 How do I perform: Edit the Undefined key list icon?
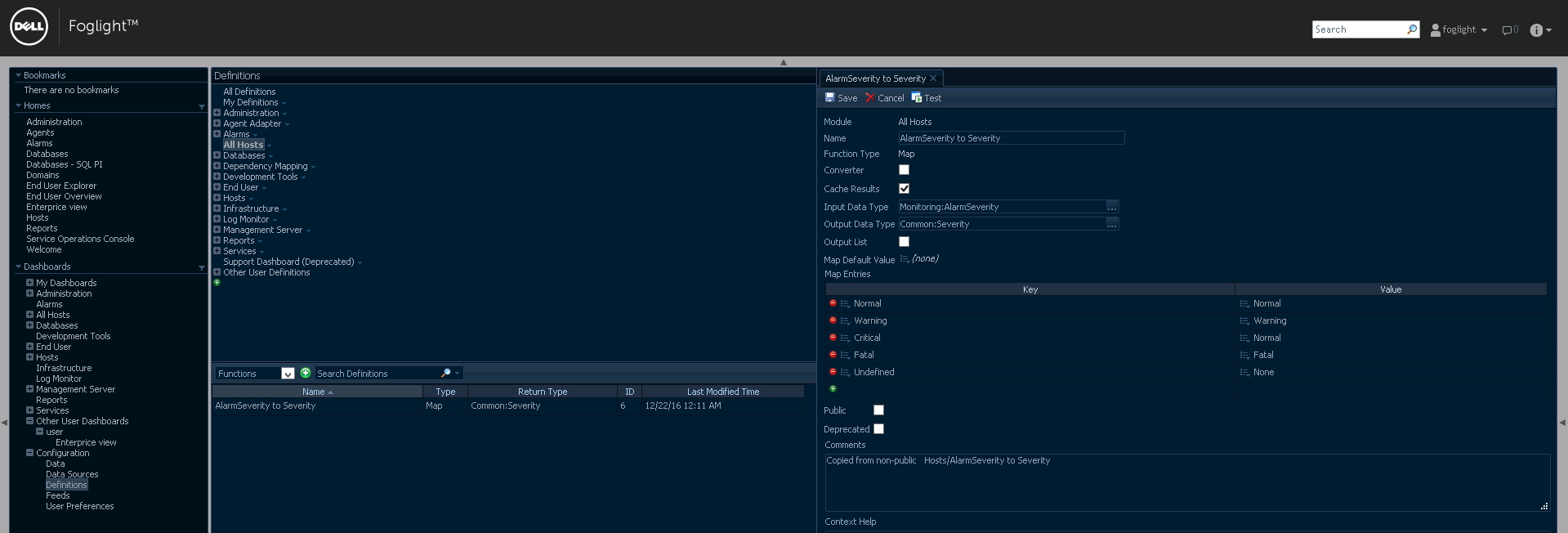[845, 373]
